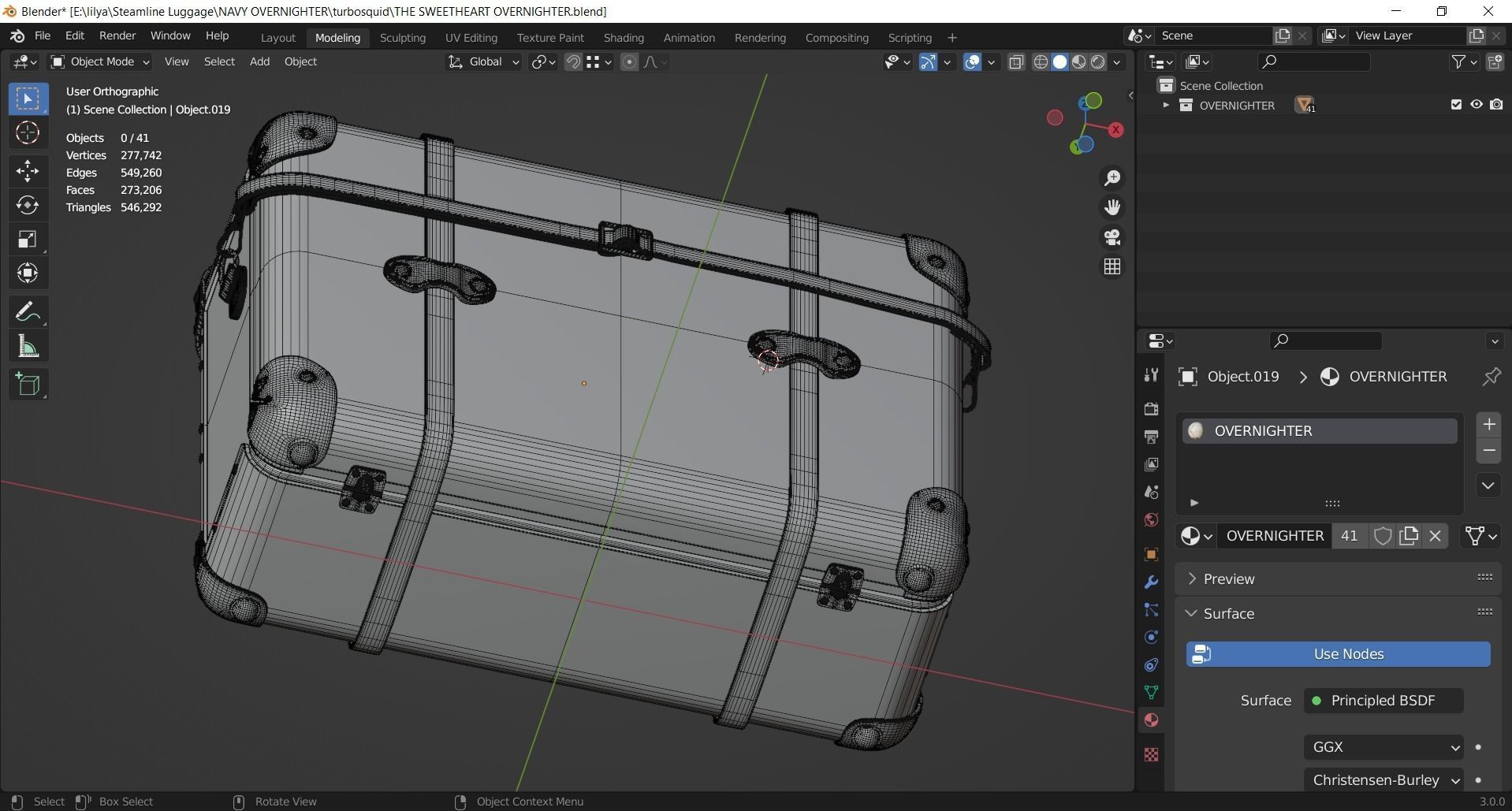The width and height of the screenshot is (1512, 811).
Task: Open Object Mode dropdown
Action: click(x=100, y=61)
